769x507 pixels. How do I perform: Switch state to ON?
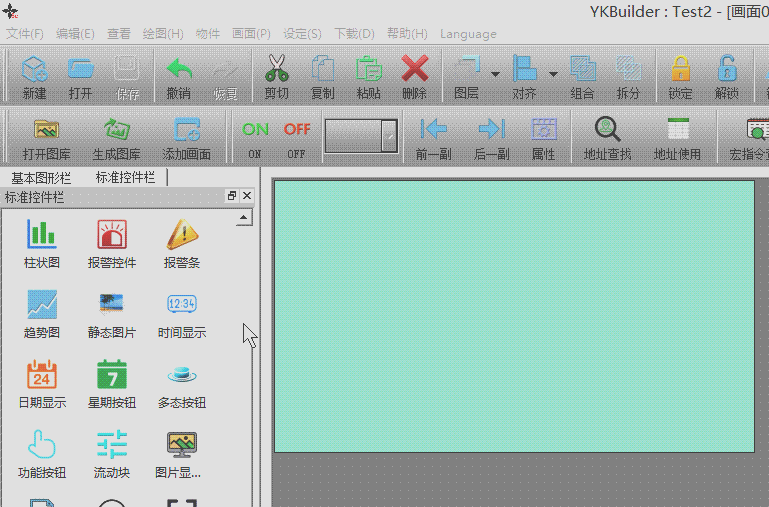pyautogui.click(x=255, y=137)
